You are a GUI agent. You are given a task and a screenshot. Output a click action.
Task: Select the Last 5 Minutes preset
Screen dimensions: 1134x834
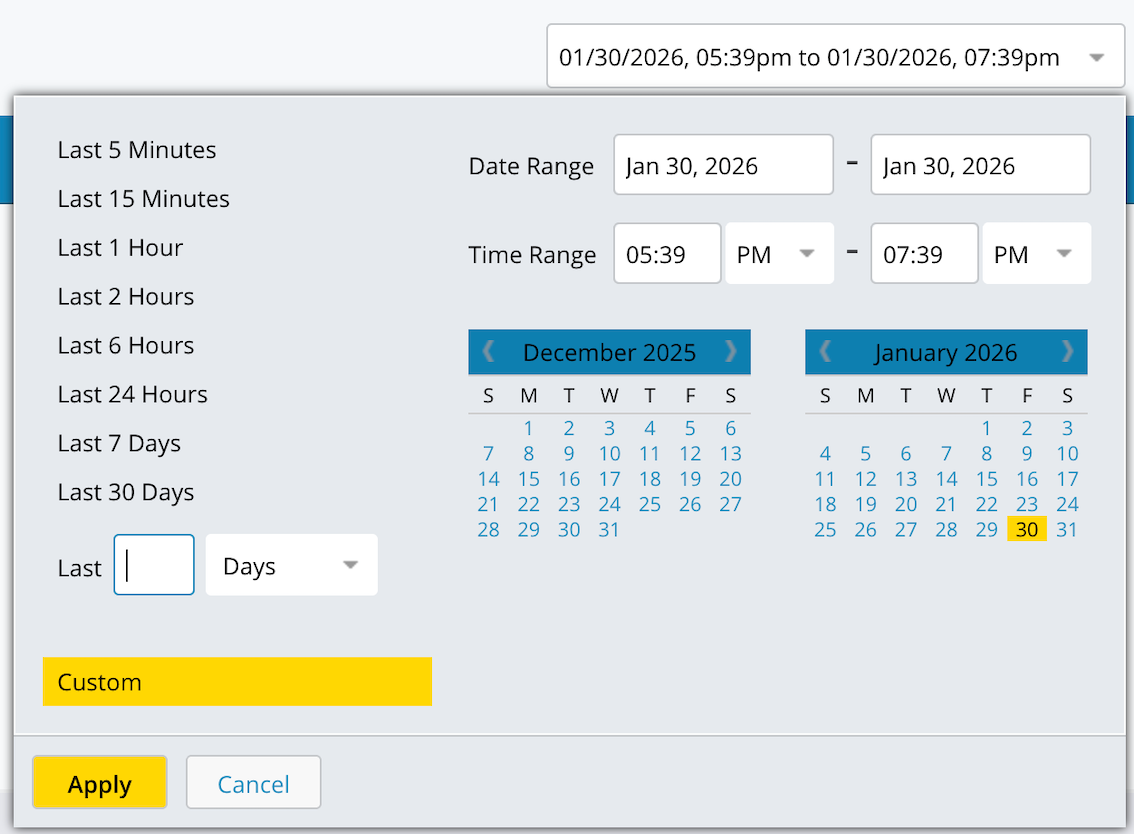pyautogui.click(x=137, y=150)
